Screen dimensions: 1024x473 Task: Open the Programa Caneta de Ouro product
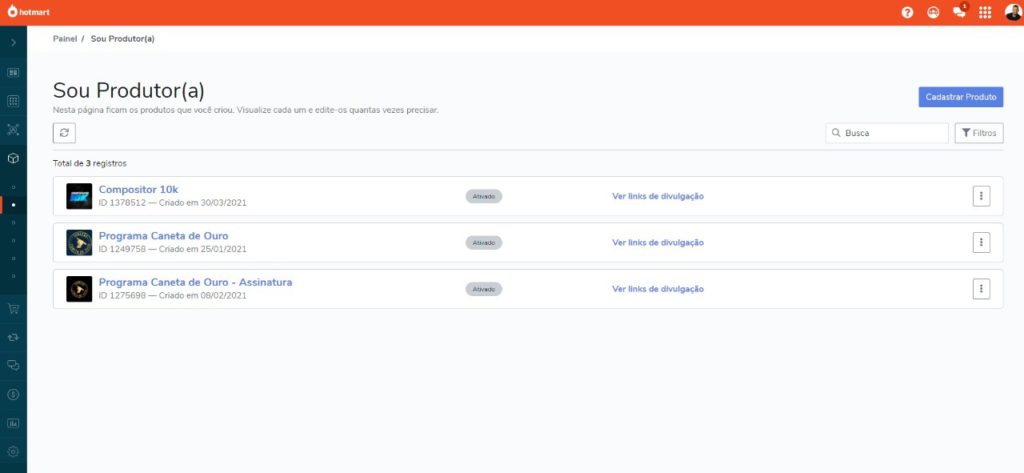click(164, 236)
